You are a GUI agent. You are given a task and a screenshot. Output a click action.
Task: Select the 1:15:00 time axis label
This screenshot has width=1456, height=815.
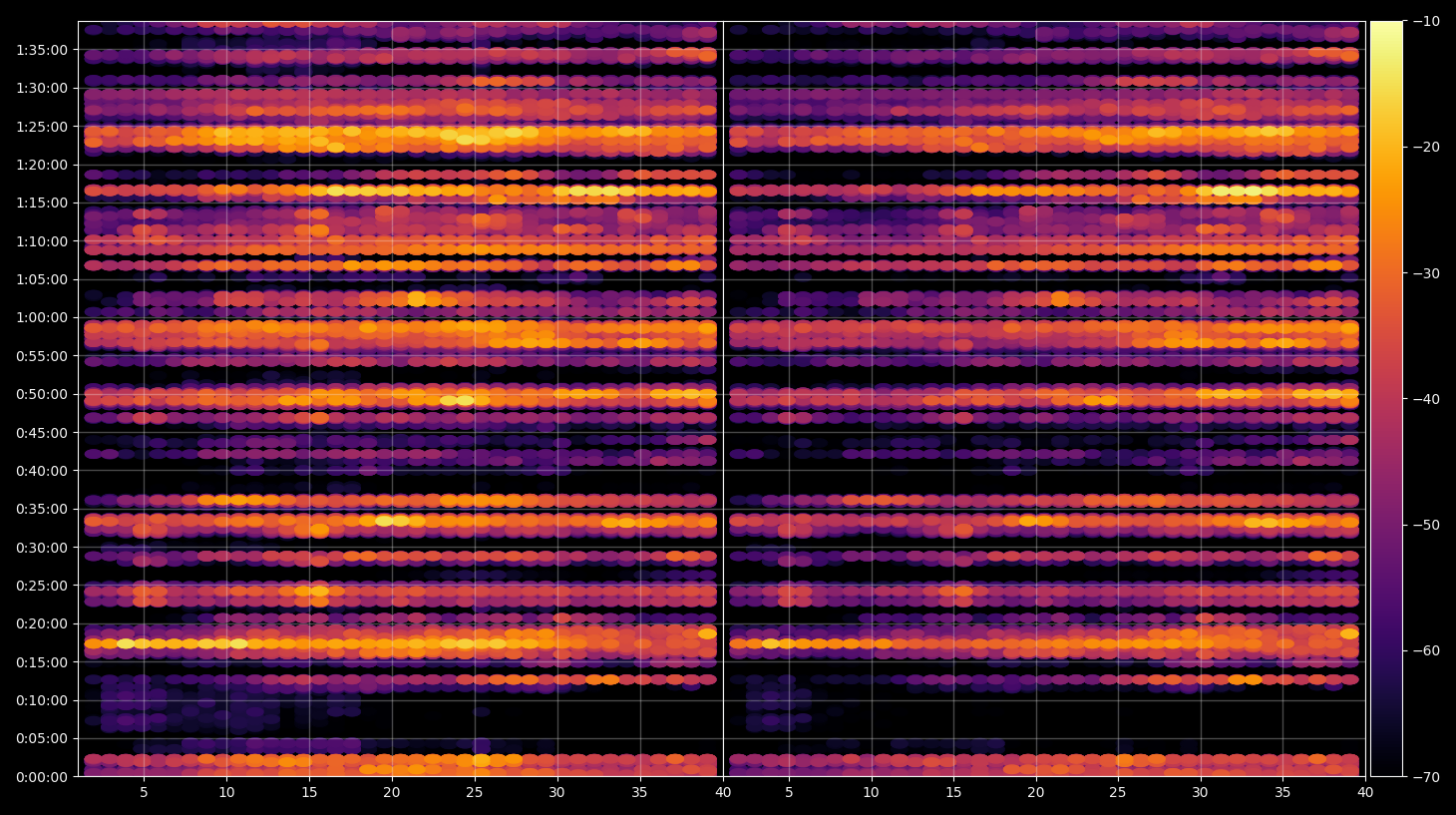pyautogui.click(x=42, y=203)
